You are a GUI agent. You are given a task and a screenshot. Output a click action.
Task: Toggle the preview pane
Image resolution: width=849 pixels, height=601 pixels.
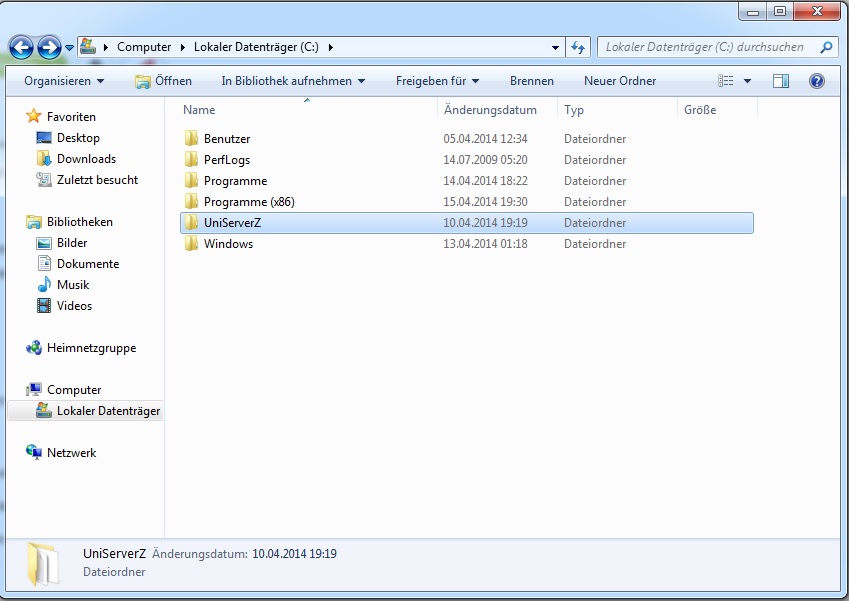pos(781,81)
